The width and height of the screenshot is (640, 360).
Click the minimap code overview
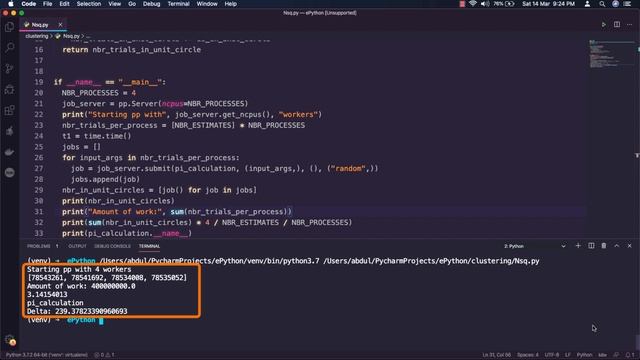611,54
